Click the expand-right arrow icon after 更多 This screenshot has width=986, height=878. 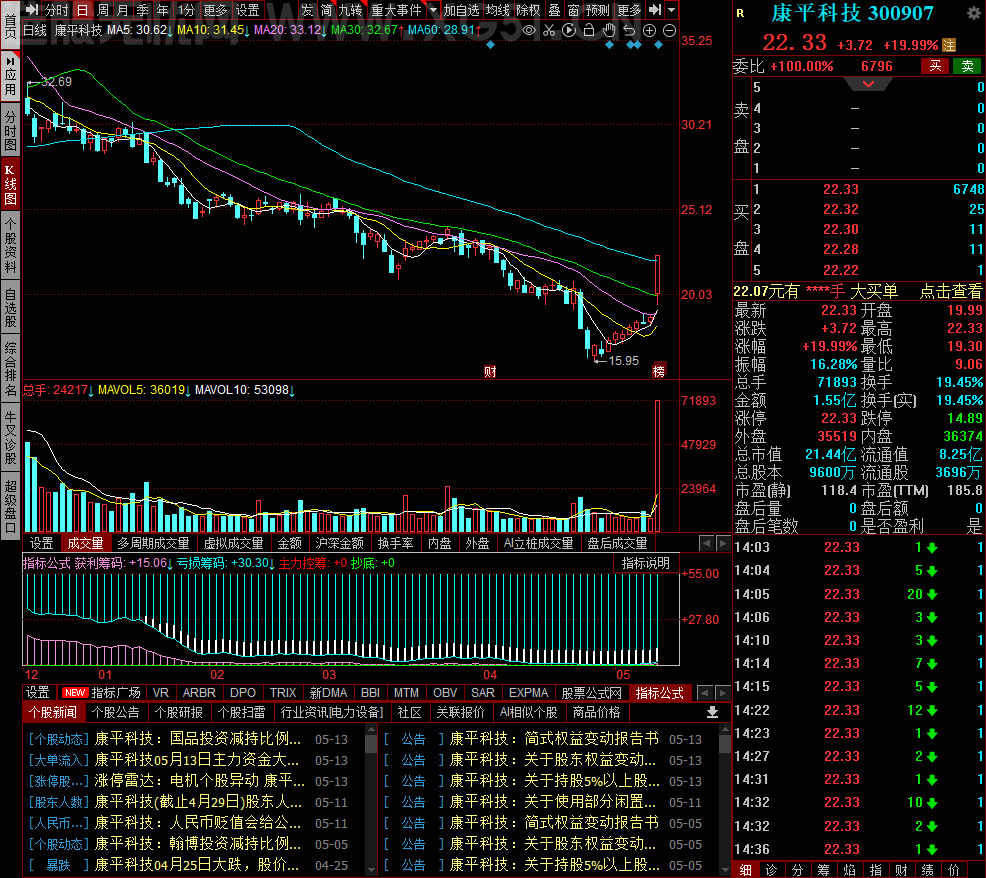[x=655, y=9]
